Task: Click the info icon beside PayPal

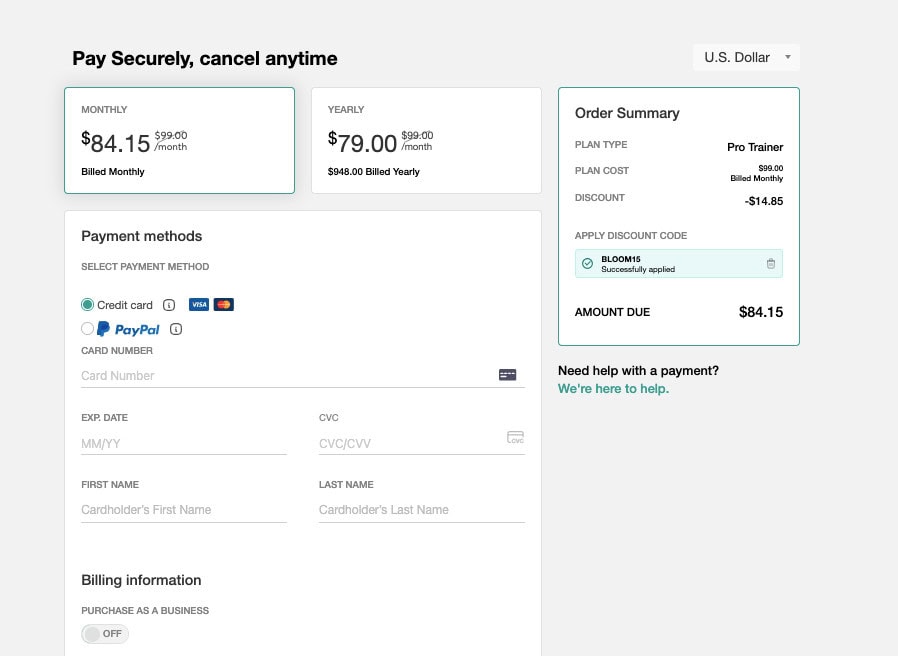Action: coord(176,329)
